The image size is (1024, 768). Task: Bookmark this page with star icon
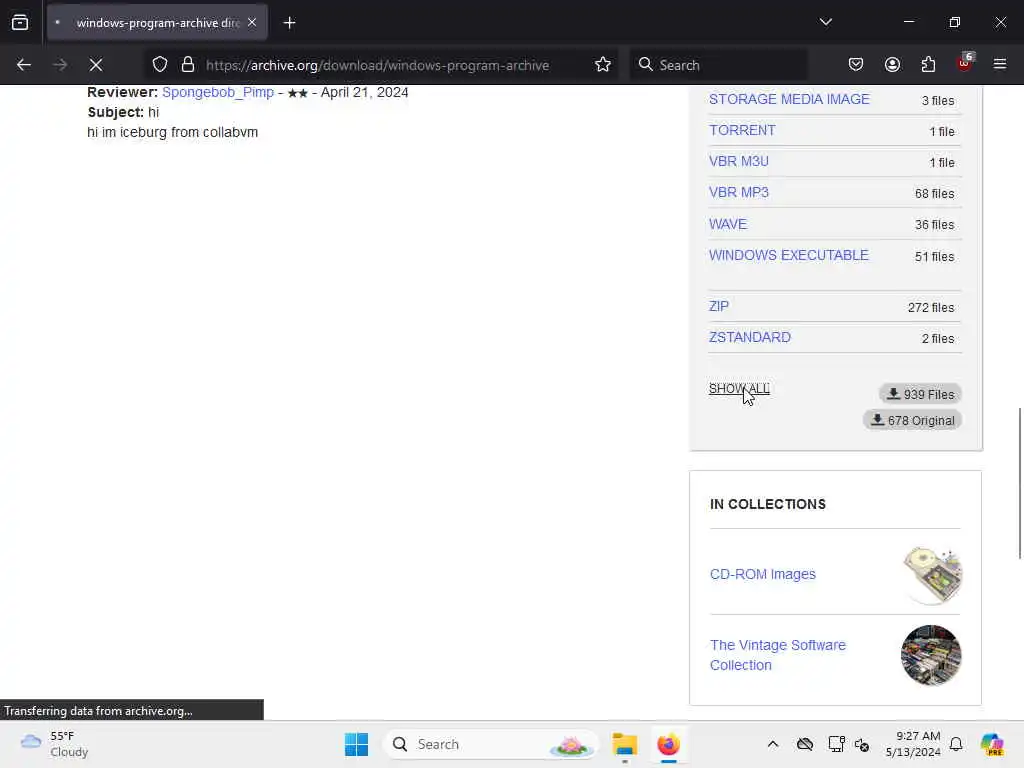(603, 65)
